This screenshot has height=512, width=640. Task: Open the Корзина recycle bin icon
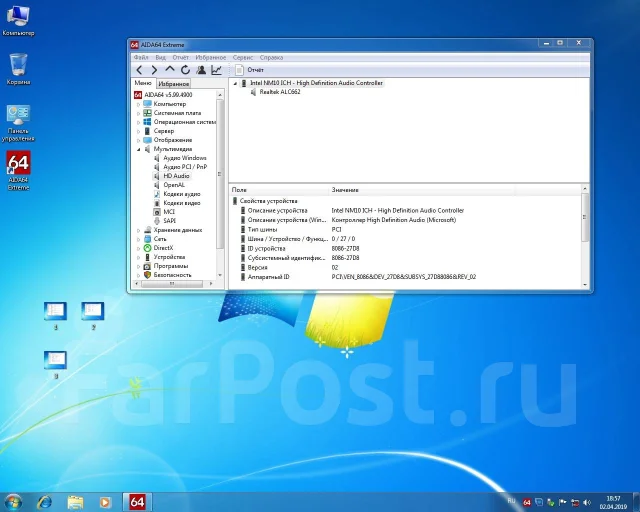pyautogui.click(x=18, y=69)
